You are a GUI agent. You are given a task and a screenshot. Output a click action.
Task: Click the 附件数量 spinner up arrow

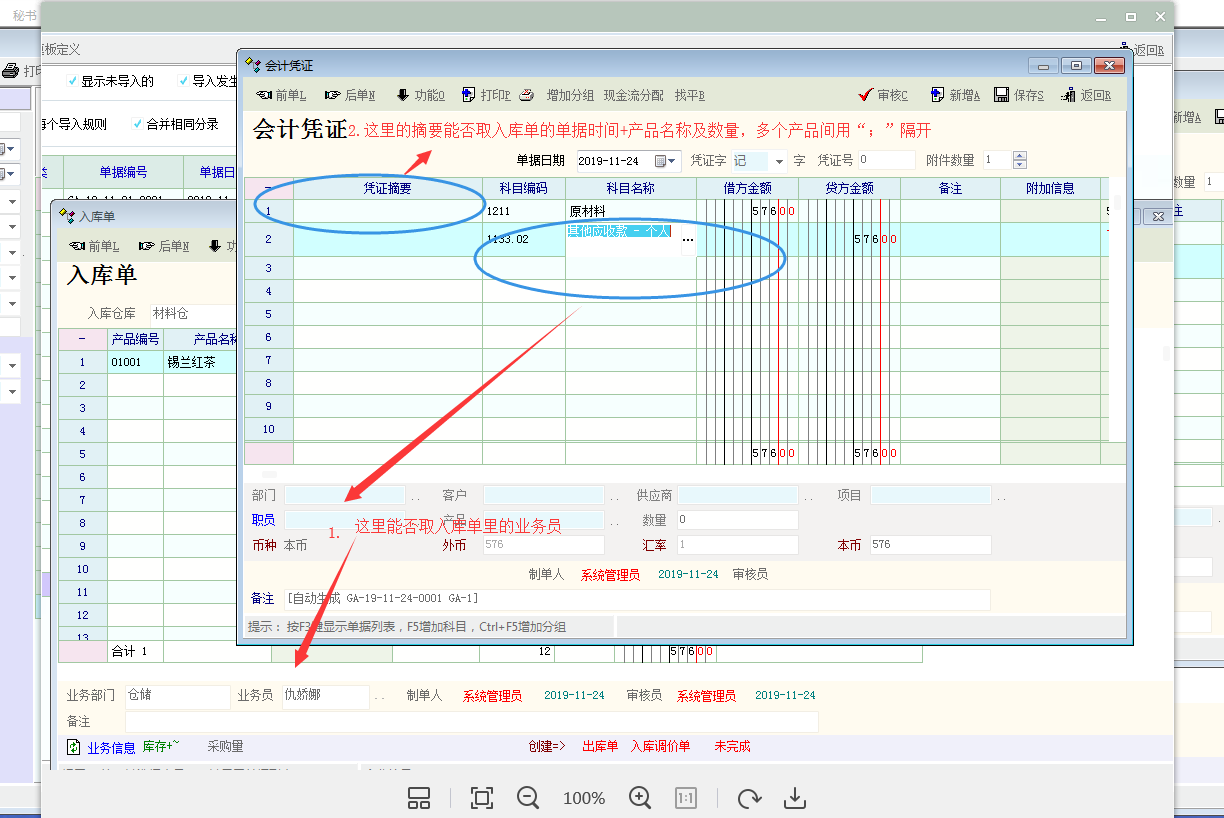coord(1020,156)
